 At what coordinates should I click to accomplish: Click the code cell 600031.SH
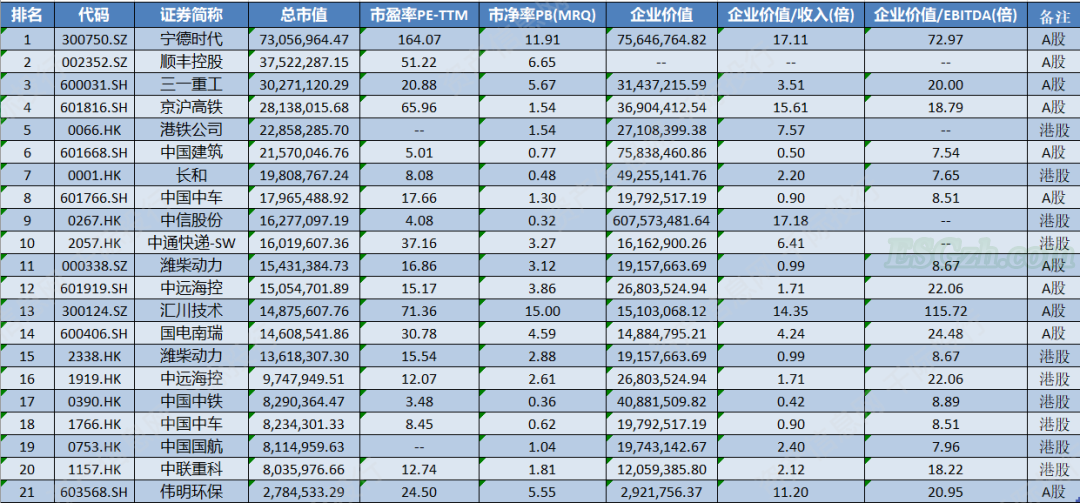[x=94, y=85]
